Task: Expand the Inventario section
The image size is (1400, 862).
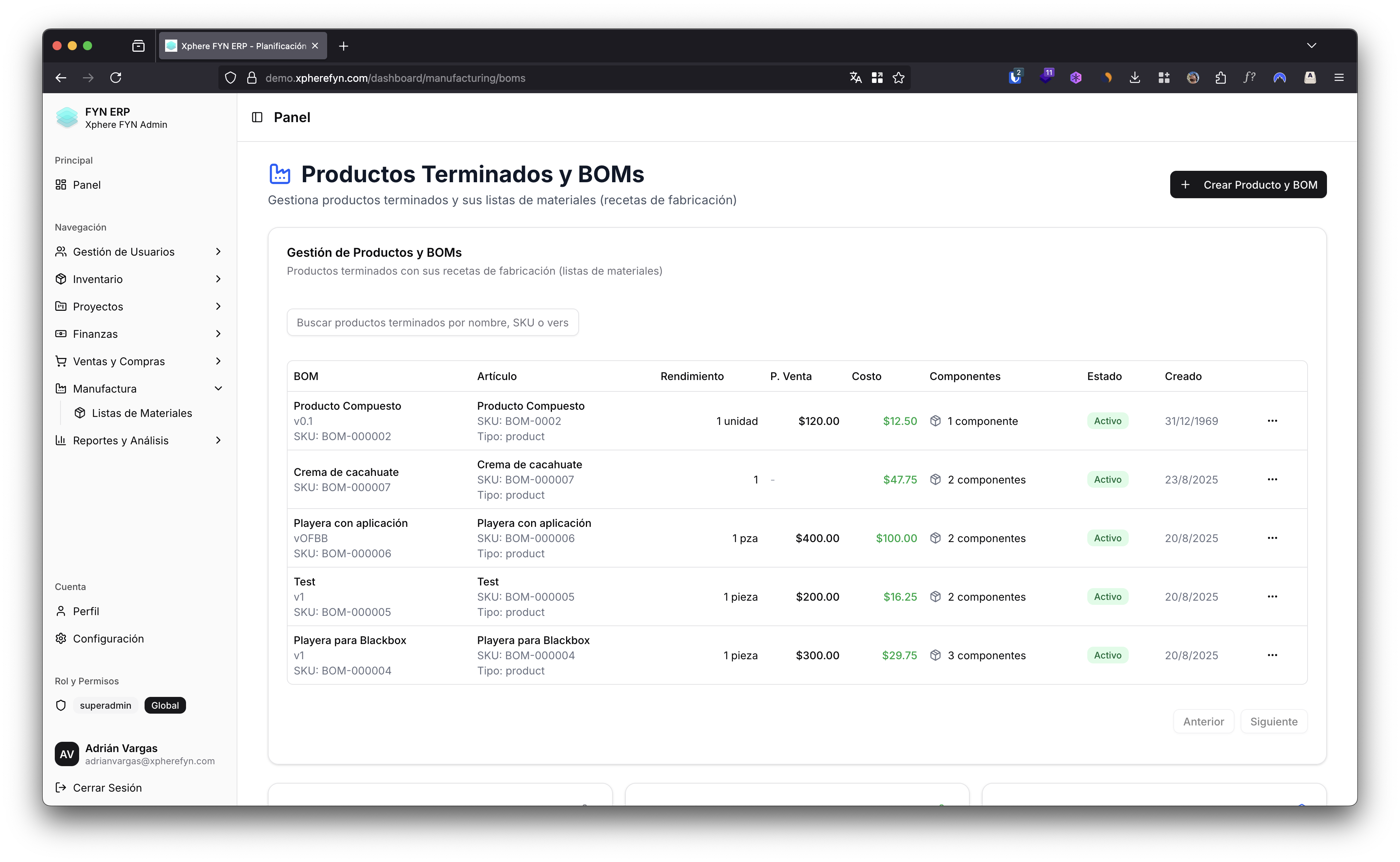Action: click(x=139, y=279)
